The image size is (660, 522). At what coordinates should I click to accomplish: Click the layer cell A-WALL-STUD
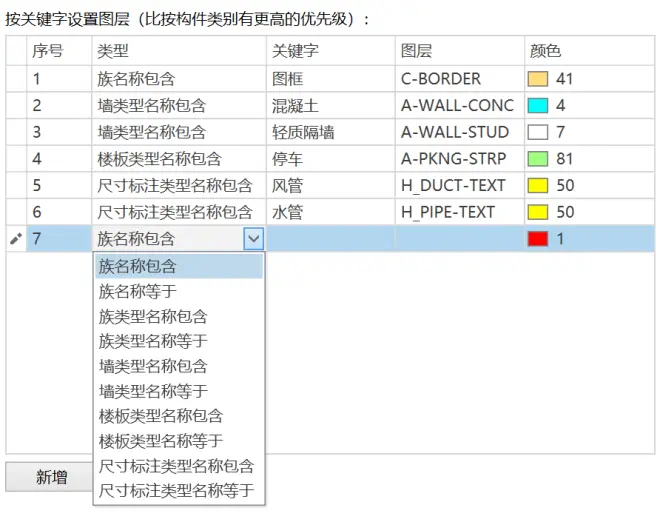[x=460, y=132]
